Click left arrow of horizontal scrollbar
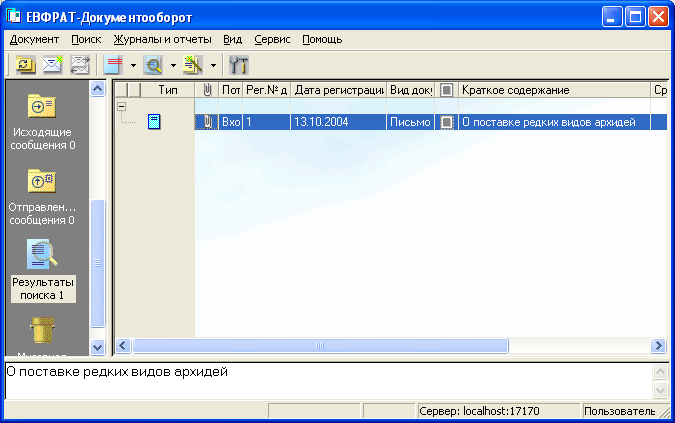 coord(123,346)
